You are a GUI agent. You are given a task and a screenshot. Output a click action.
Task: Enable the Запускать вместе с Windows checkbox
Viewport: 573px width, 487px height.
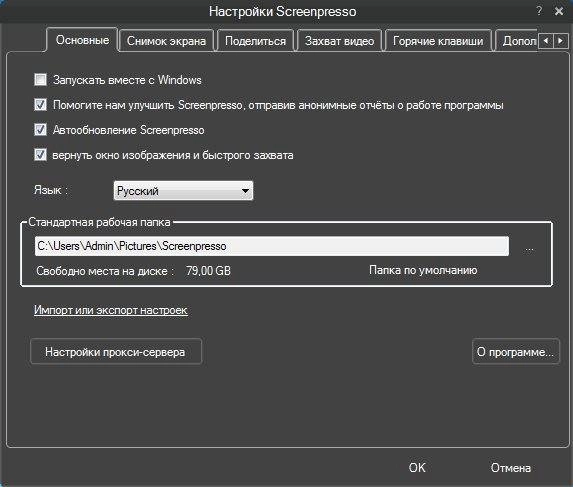(x=41, y=80)
